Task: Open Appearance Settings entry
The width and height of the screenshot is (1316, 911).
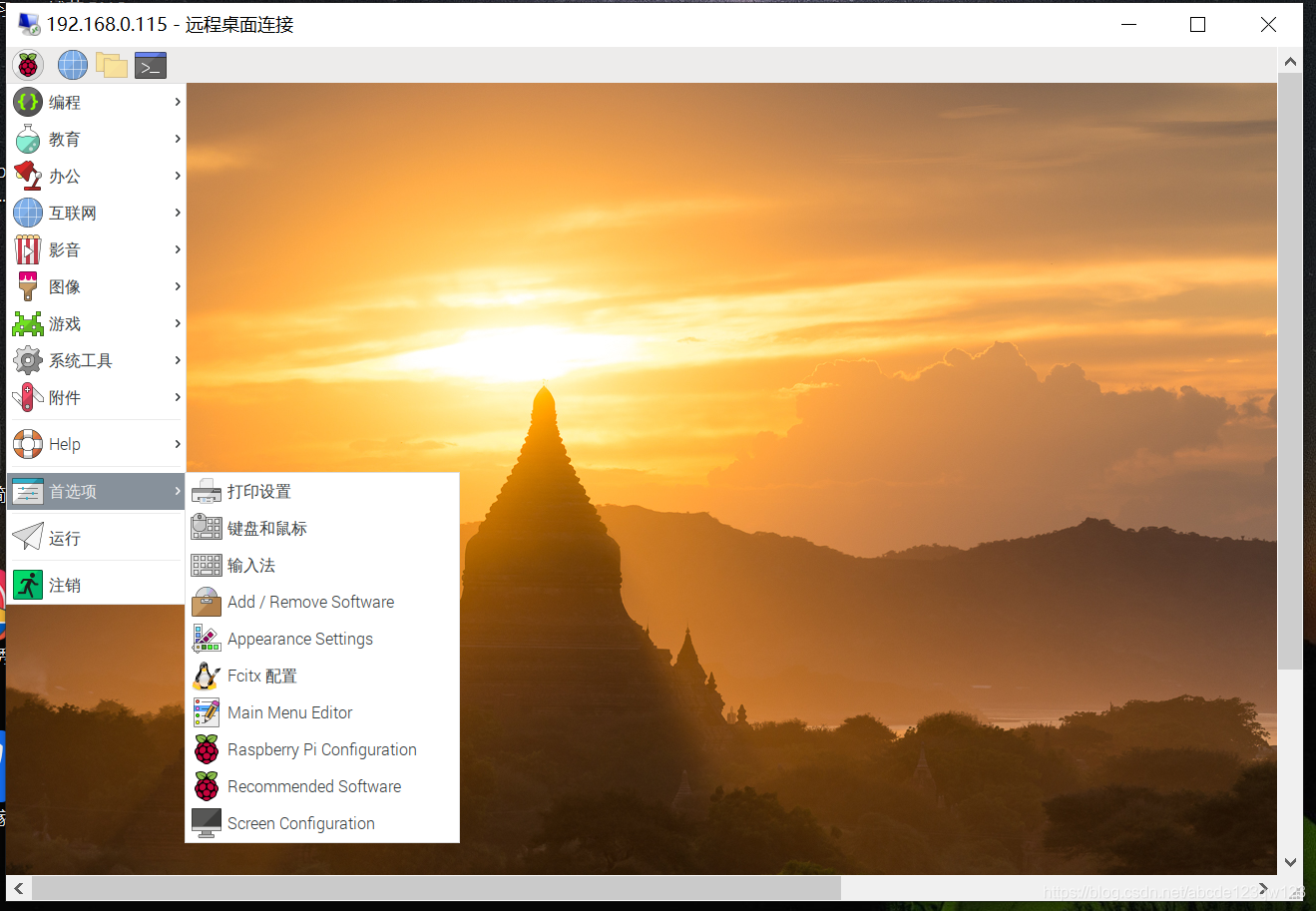Action: coord(322,639)
